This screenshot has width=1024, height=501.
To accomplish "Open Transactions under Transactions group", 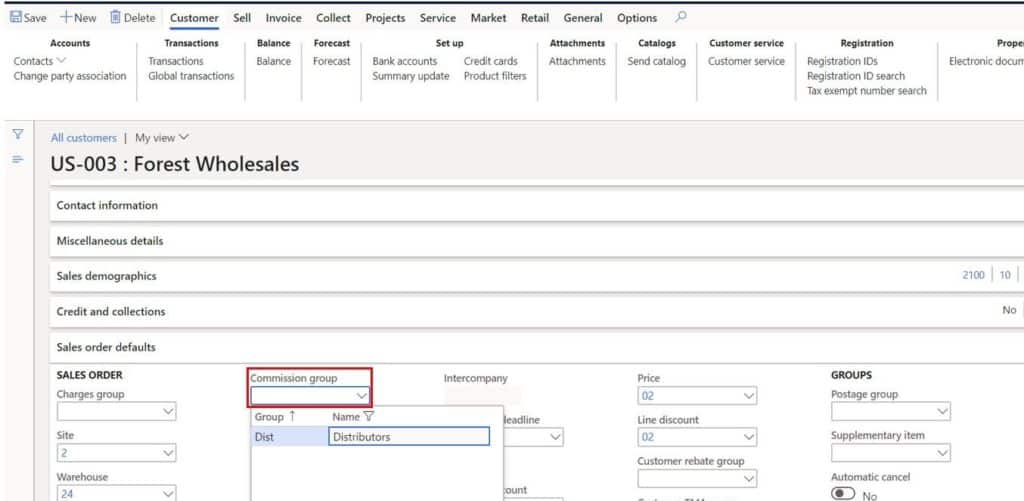I will [176, 61].
